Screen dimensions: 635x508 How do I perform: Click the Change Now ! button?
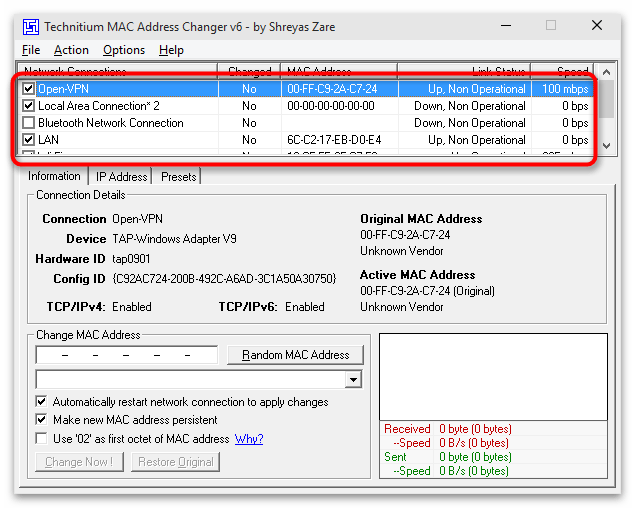point(79,462)
